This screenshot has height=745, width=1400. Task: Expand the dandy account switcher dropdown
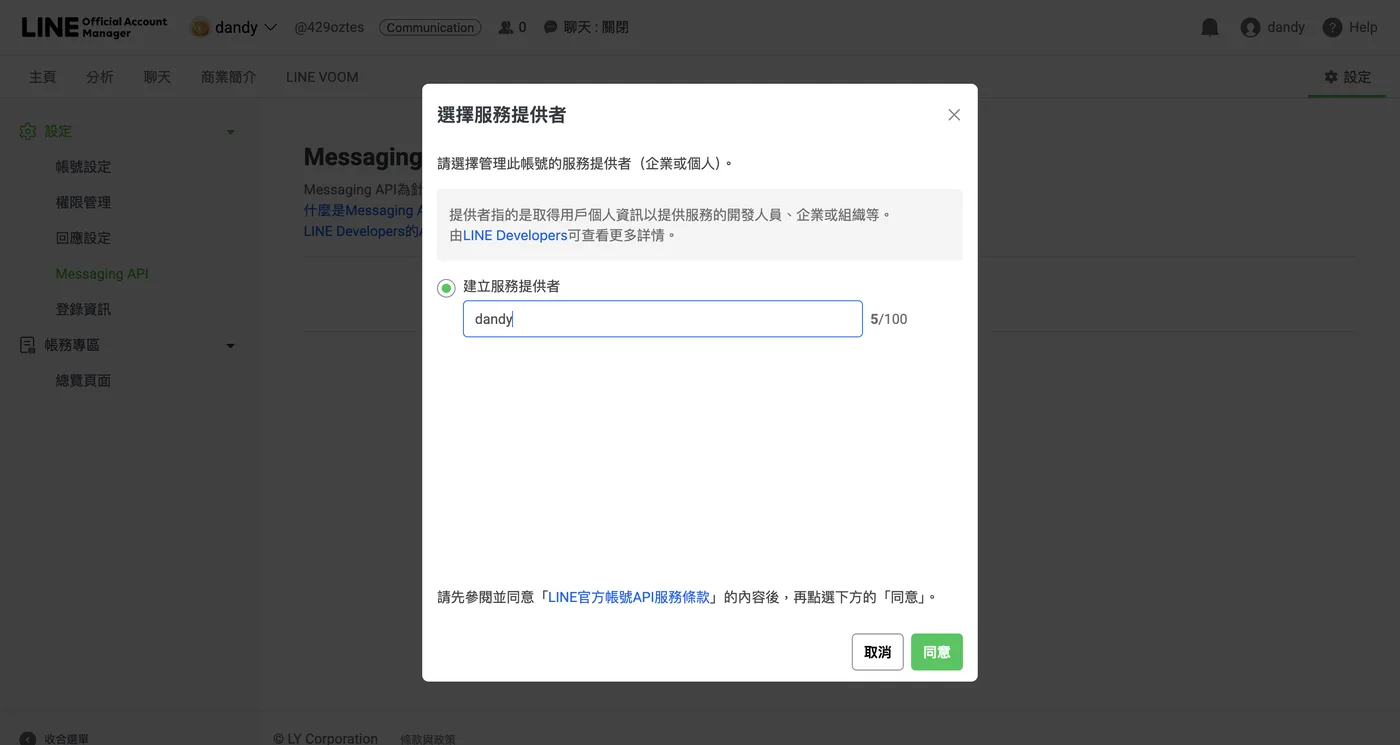coord(270,28)
